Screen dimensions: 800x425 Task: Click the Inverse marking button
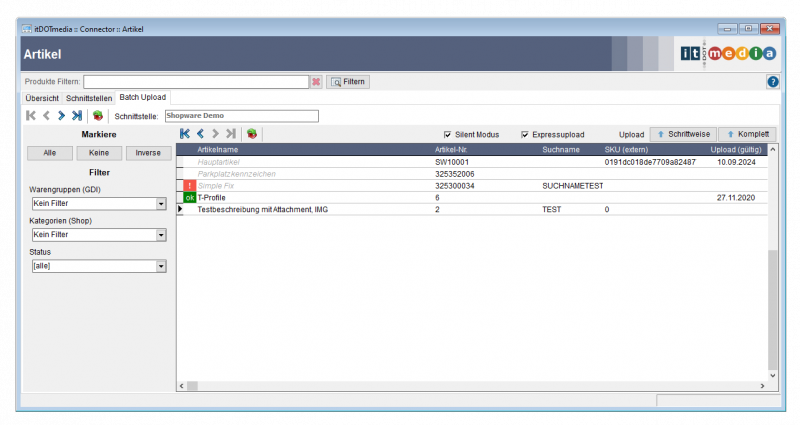148,153
